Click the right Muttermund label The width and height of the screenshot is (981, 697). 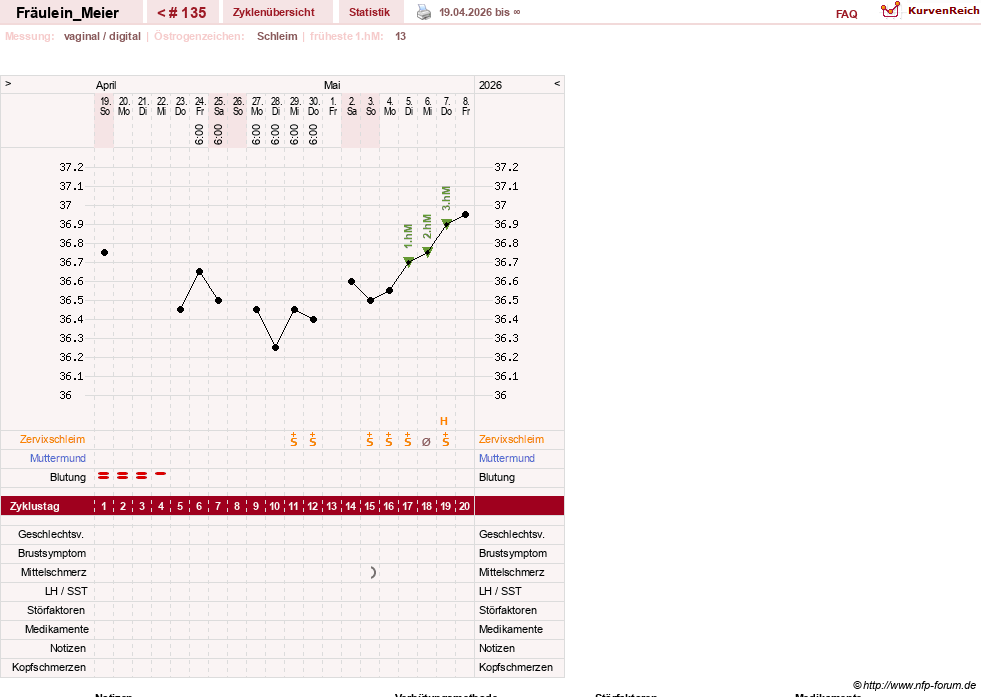pos(507,458)
